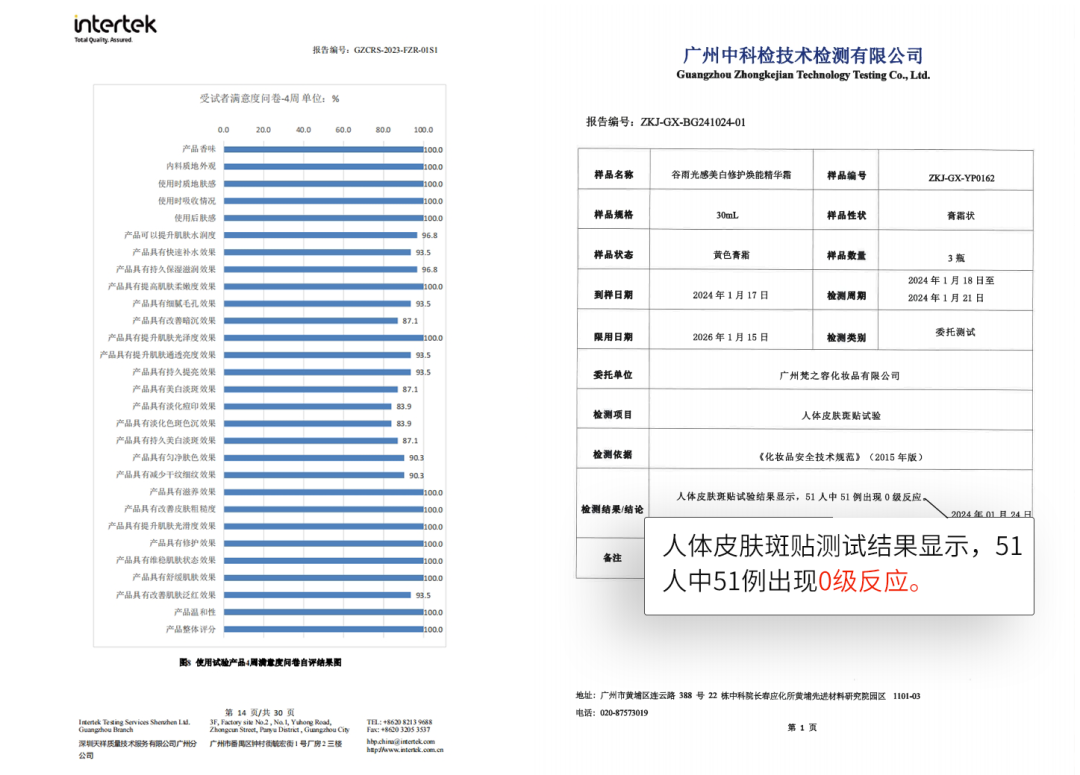Screen dimensions: 1080x775
Task: Click the red text 0级反应 in the callout
Action: click(x=869, y=581)
